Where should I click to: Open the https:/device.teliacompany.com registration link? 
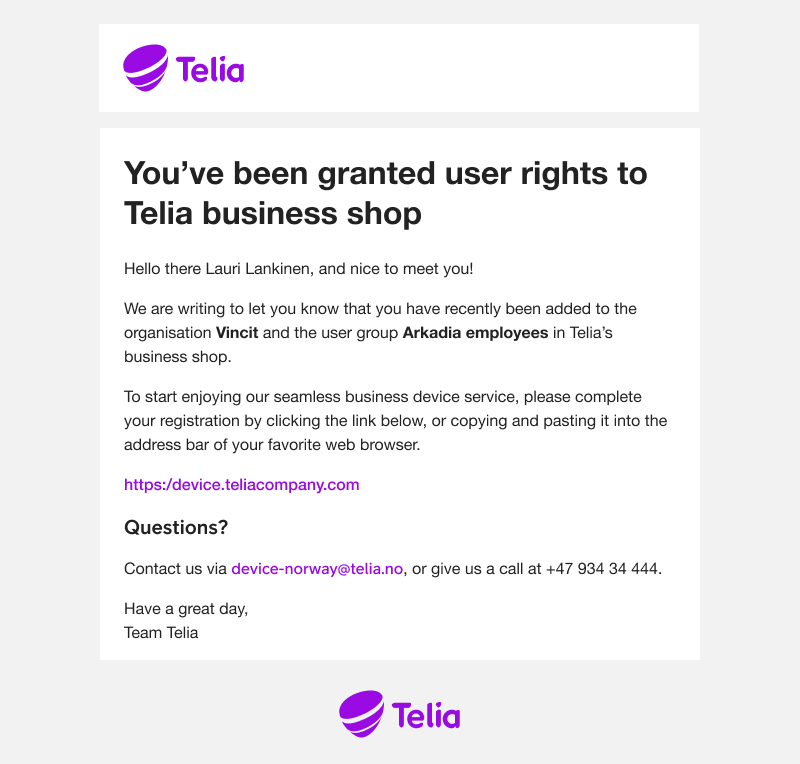pyautogui.click(x=242, y=484)
